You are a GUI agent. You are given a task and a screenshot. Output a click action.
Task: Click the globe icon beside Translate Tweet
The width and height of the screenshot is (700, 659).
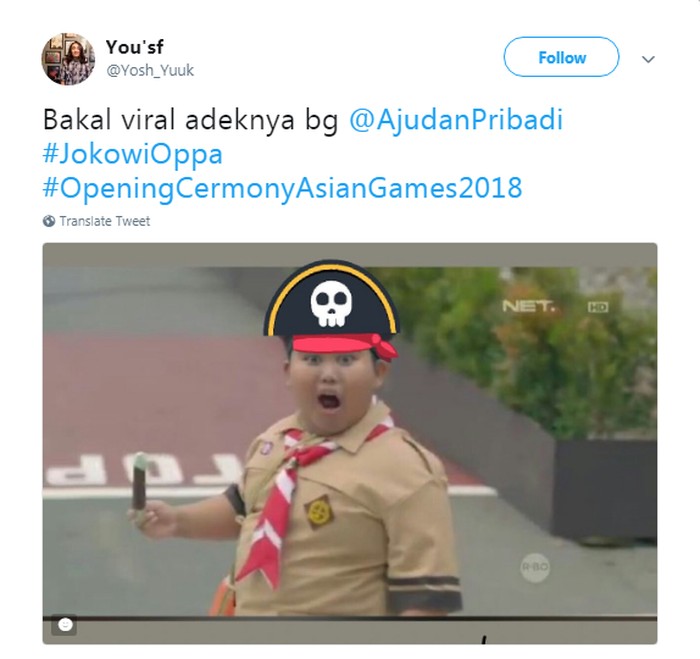49,221
